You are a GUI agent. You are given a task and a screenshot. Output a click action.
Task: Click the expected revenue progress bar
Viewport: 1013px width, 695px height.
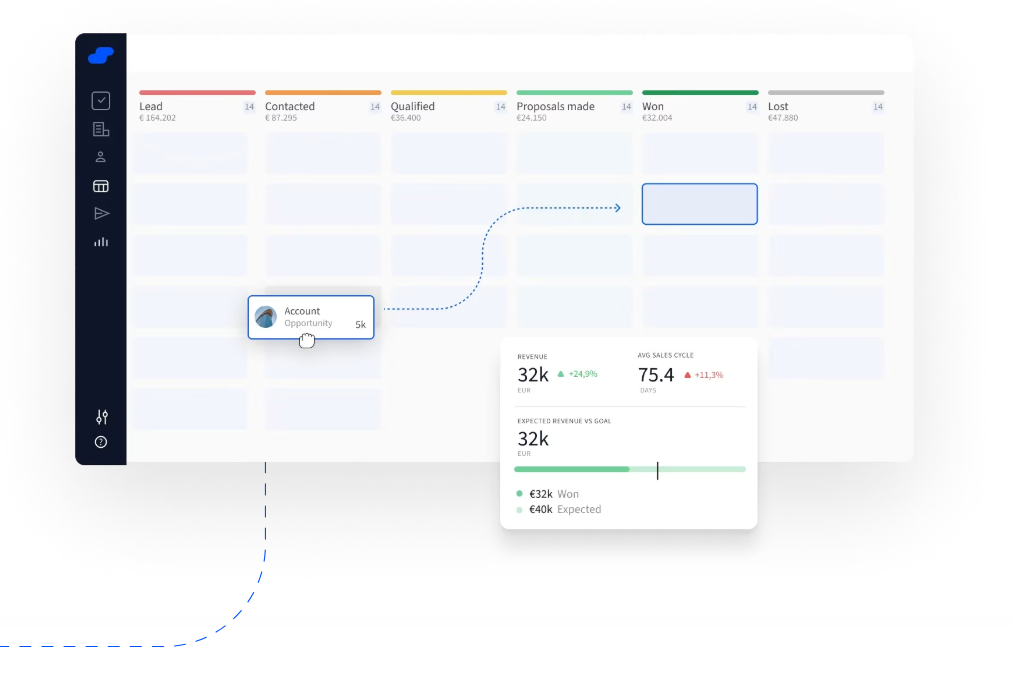(x=629, y=469)
